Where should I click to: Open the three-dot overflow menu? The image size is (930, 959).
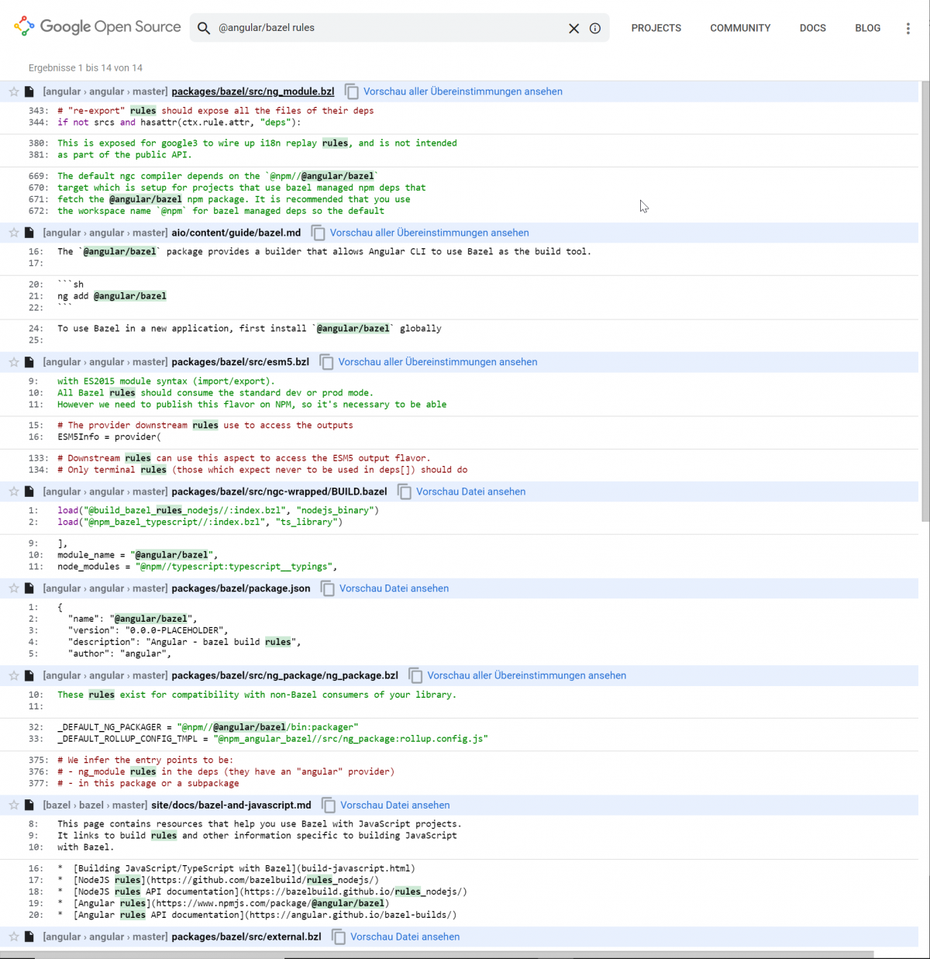908,28
